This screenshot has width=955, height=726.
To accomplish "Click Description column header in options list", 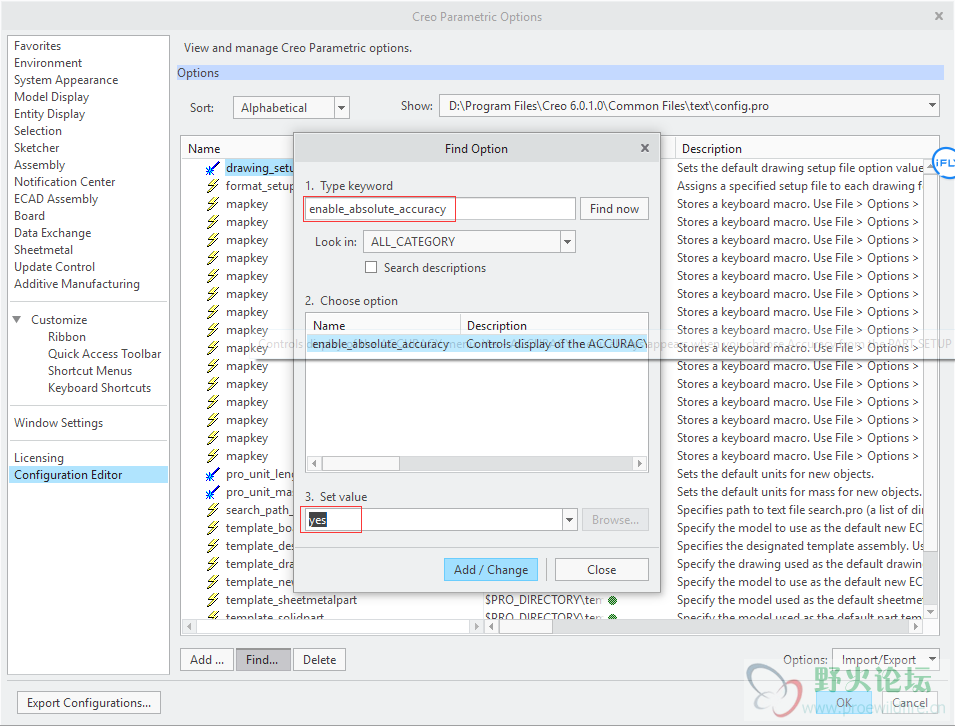I will click(711, 149).
